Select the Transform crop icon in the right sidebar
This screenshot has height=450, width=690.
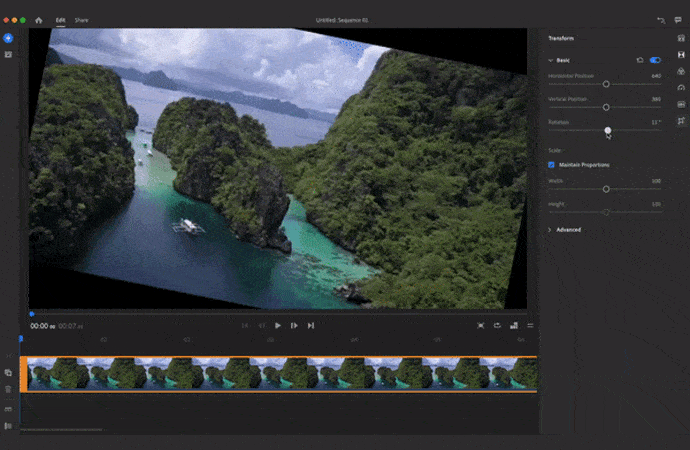tap(681, 121)
